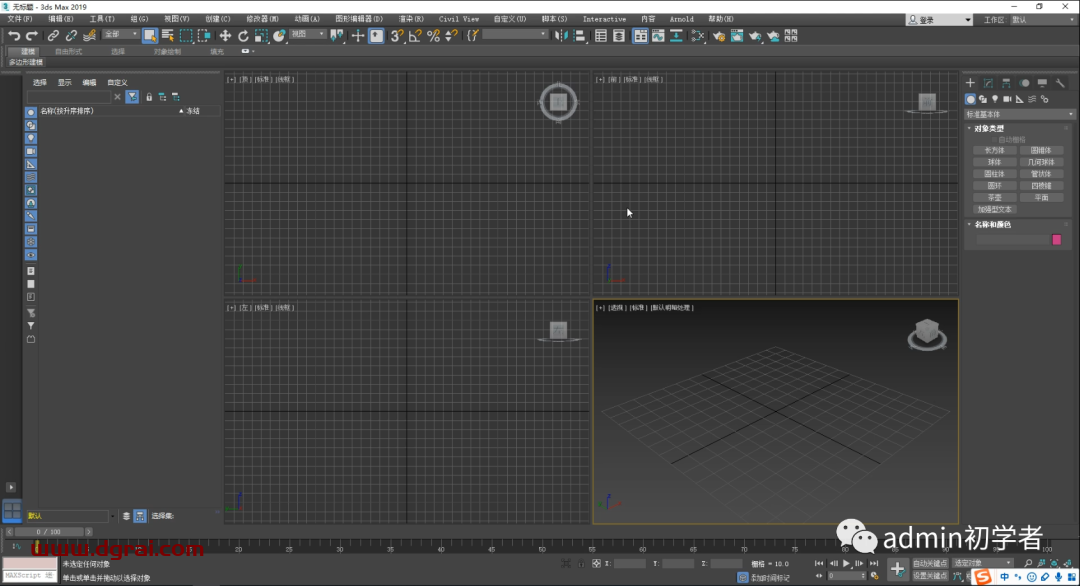Activate the Unlink Selection tool
The width and height of the screenshot is (1080, 586).
click(x=71, y=36)
